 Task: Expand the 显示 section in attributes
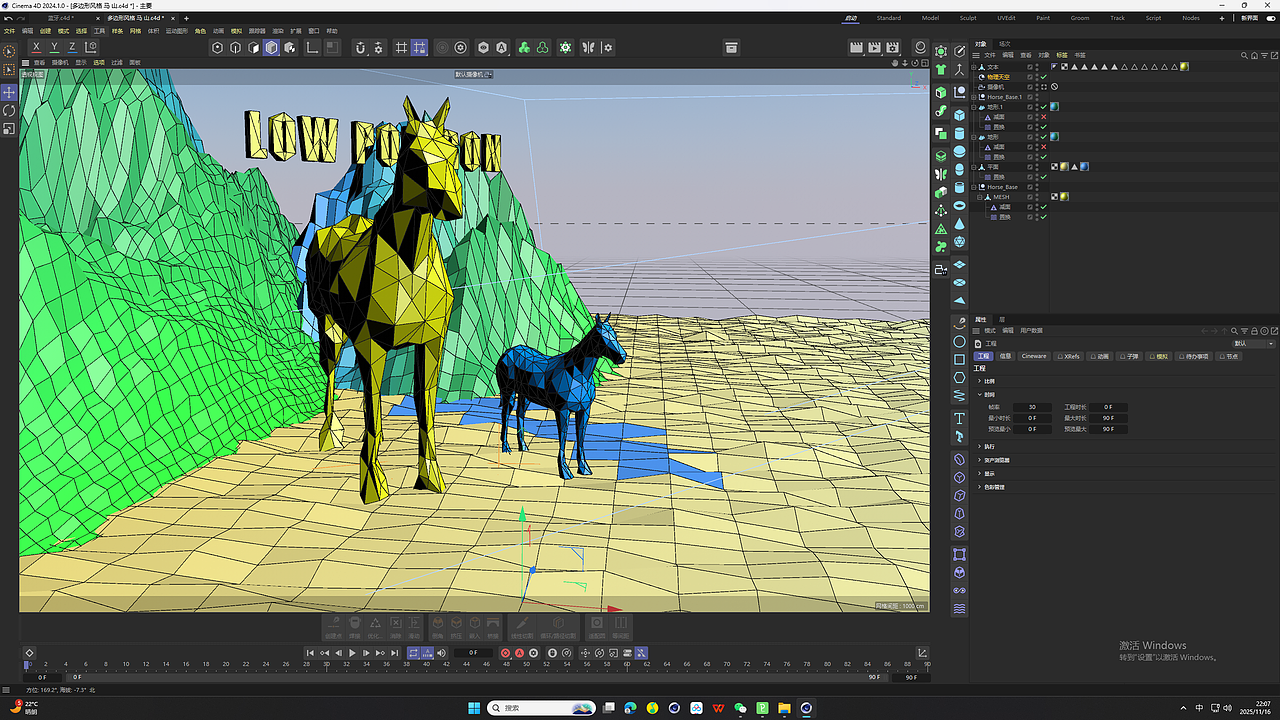[x=979, y=474]
